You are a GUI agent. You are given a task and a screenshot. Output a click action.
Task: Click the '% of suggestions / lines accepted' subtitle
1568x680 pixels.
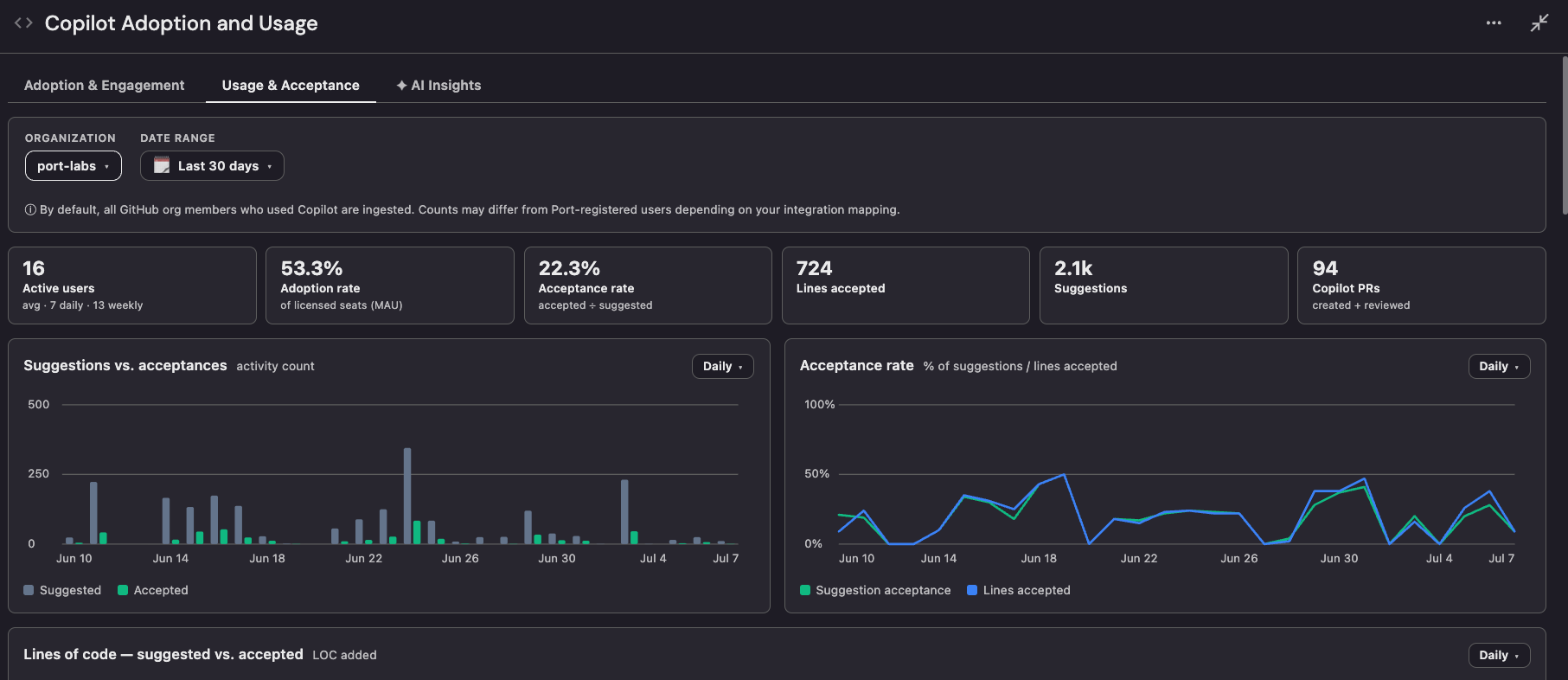click(1021, 366)
